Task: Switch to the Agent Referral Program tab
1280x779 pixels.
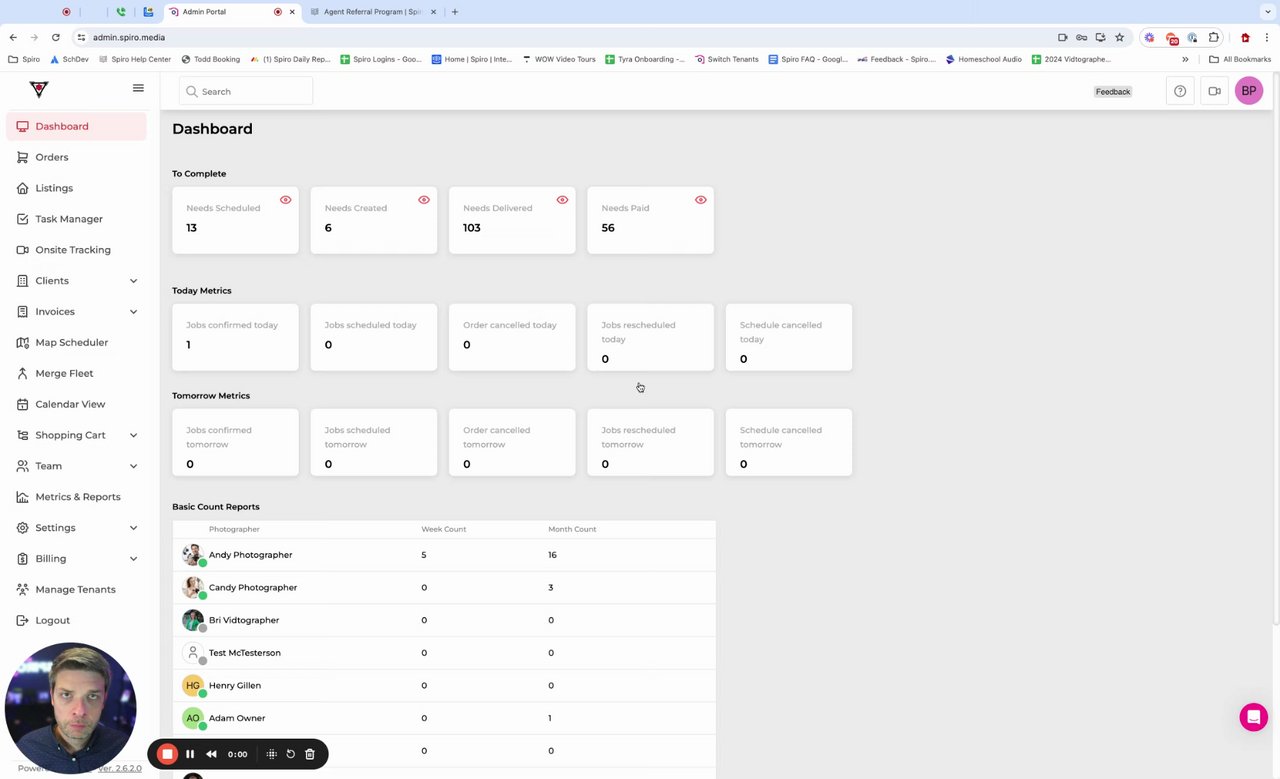Action: pyautogui.click(x=371, y=12)
